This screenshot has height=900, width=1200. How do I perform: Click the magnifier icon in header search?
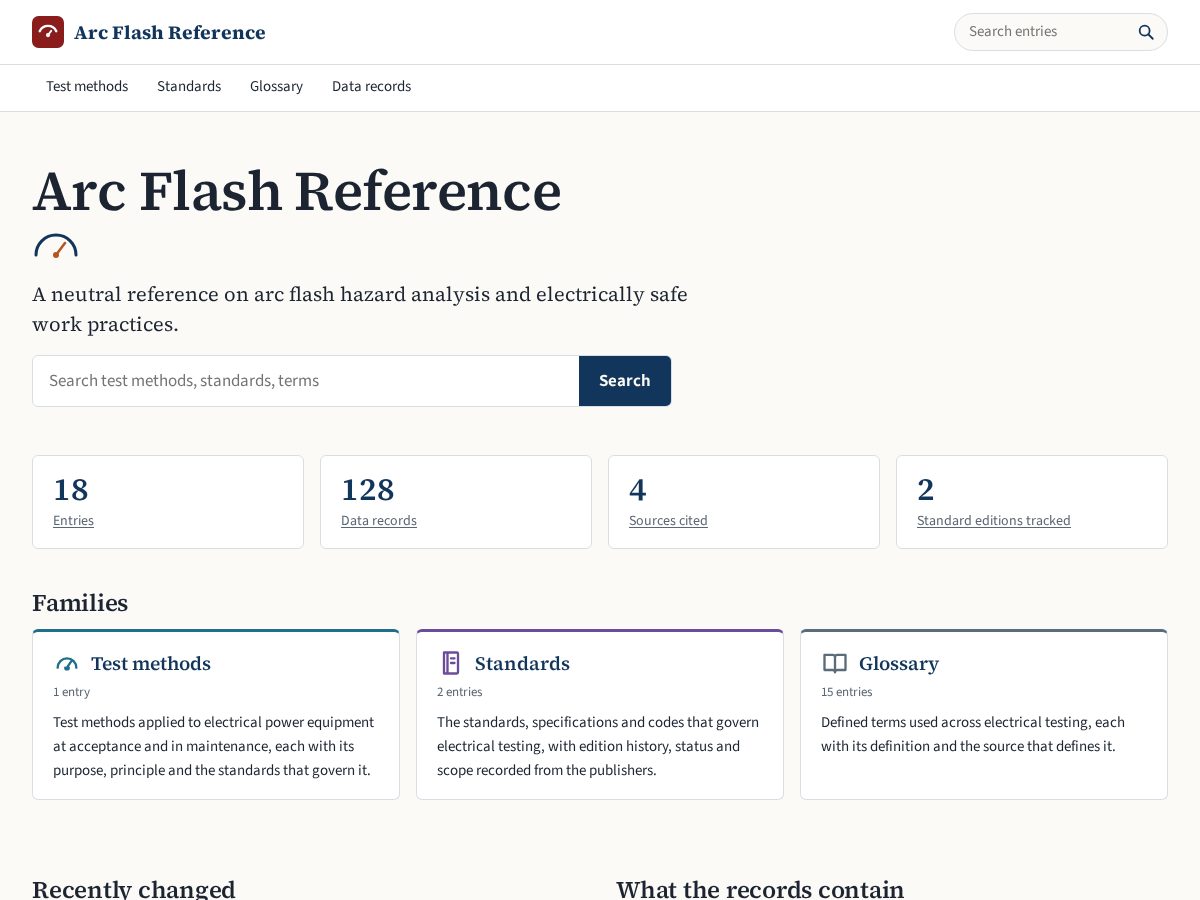click(x=1146, y=32)
